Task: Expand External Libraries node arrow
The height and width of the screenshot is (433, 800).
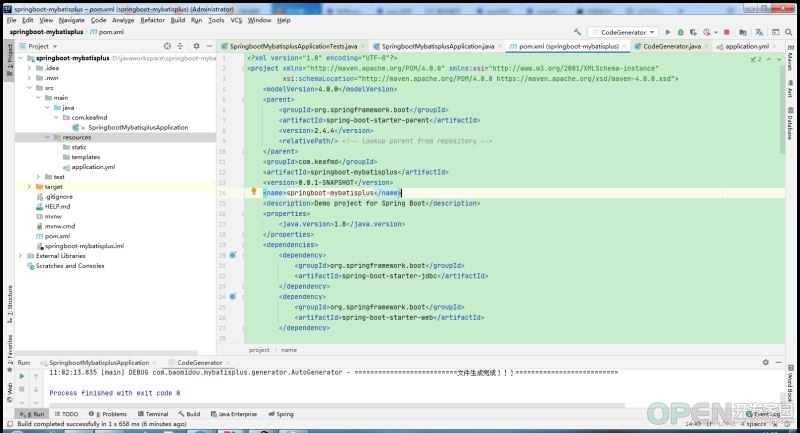Action: click(20, 256)
